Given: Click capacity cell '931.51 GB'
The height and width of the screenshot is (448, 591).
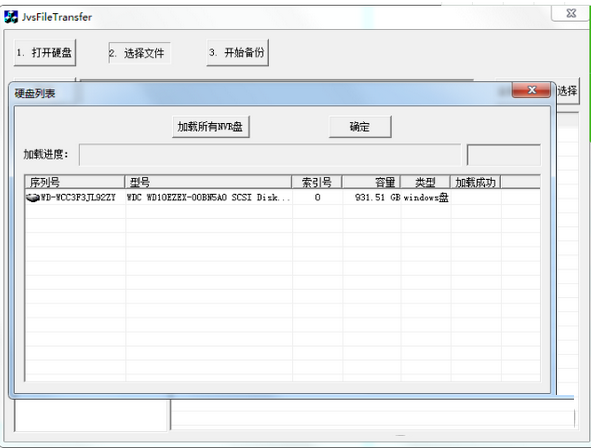Looking at the screenshot, I should point(377,197).
